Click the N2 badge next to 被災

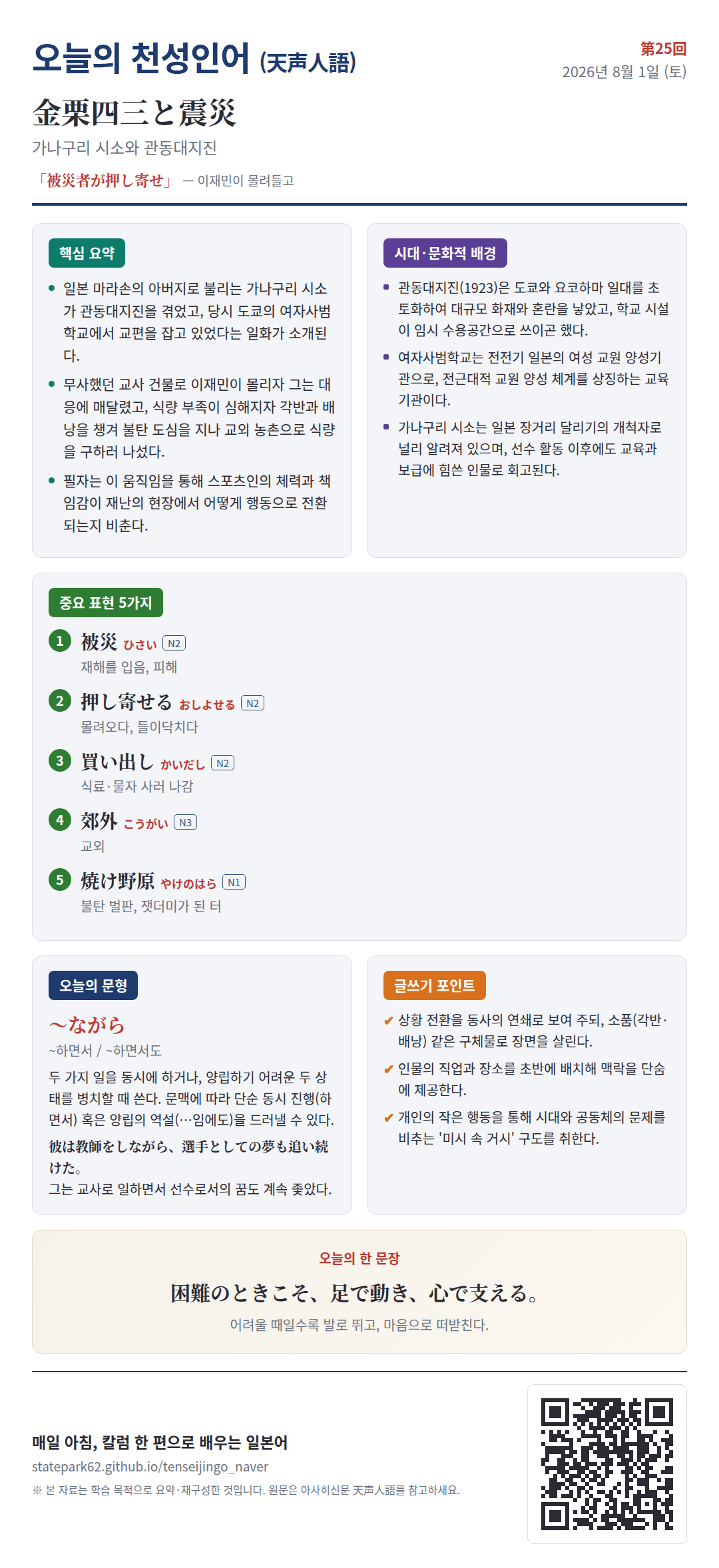coord(174,643)
